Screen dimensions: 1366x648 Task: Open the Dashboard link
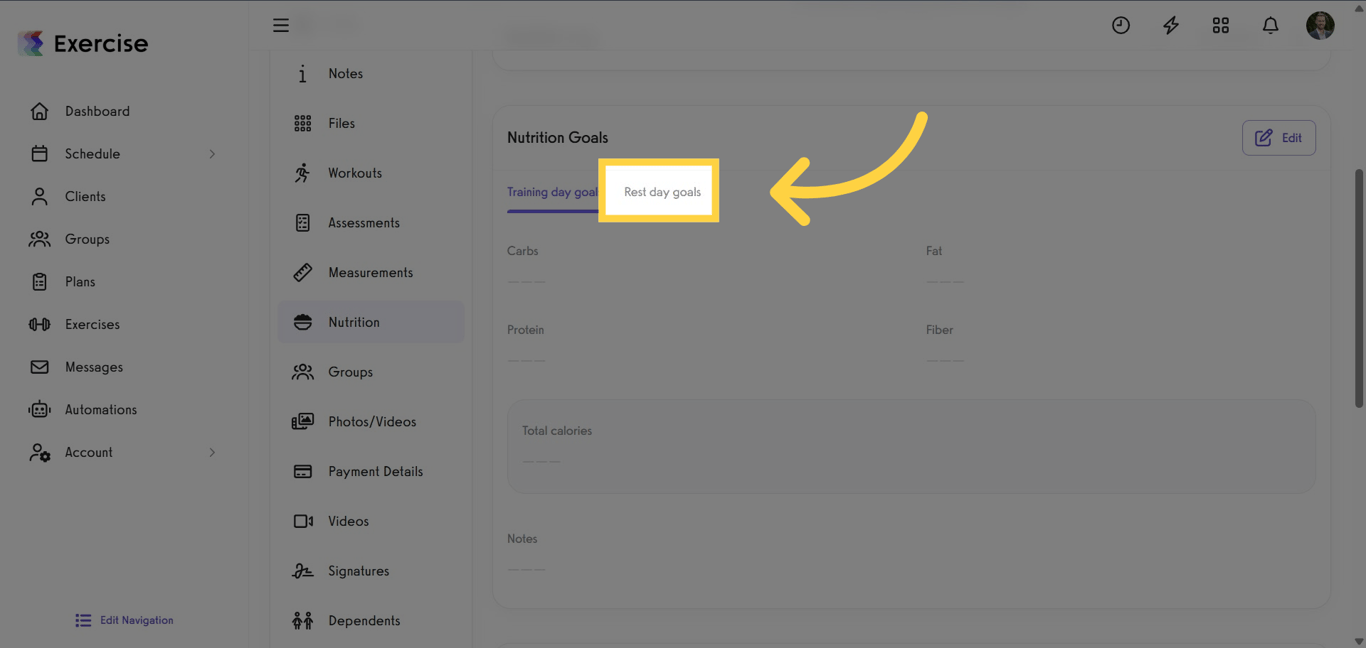97,111
